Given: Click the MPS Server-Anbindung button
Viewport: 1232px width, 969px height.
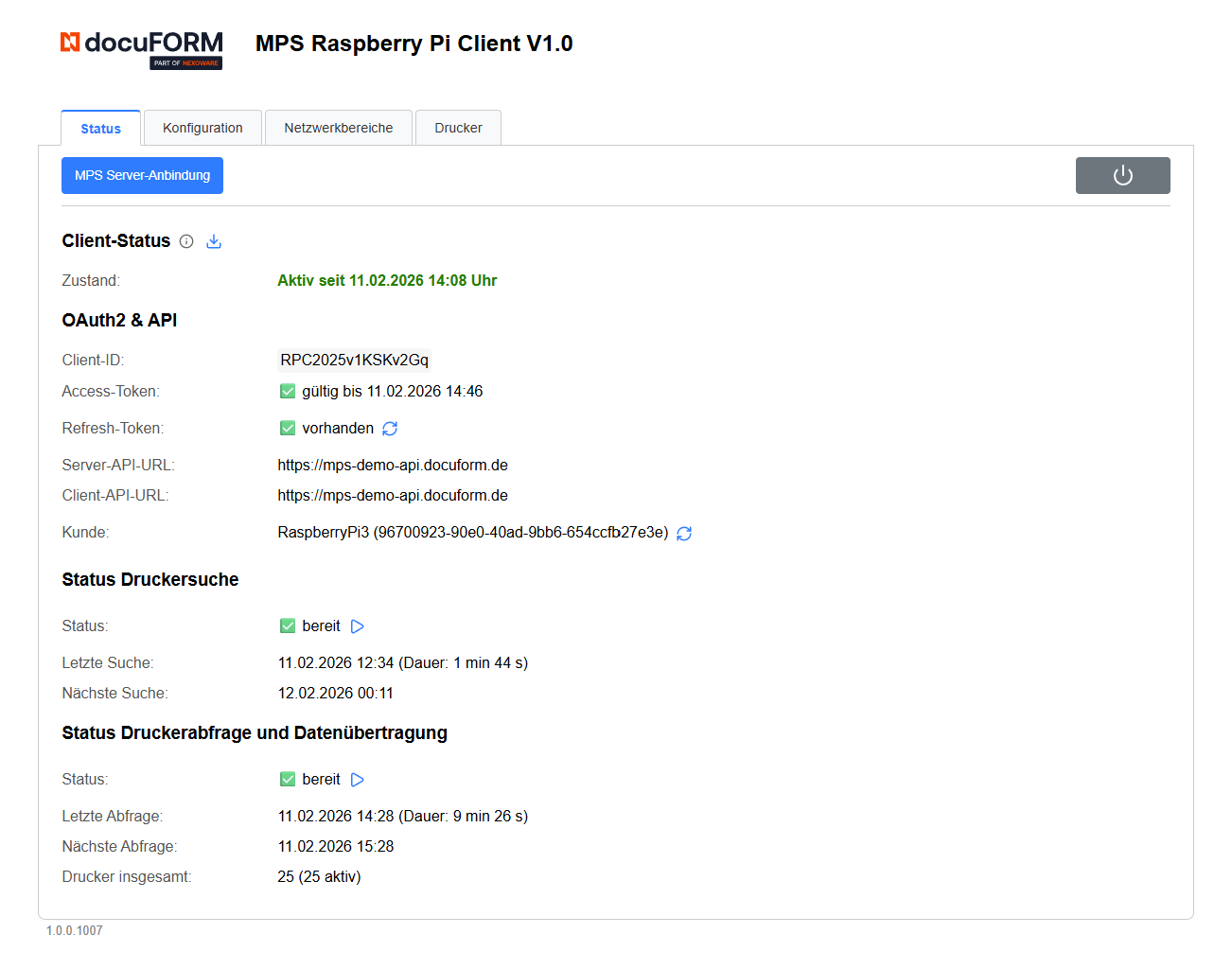Looking at the screenshot, I should 142,175.
